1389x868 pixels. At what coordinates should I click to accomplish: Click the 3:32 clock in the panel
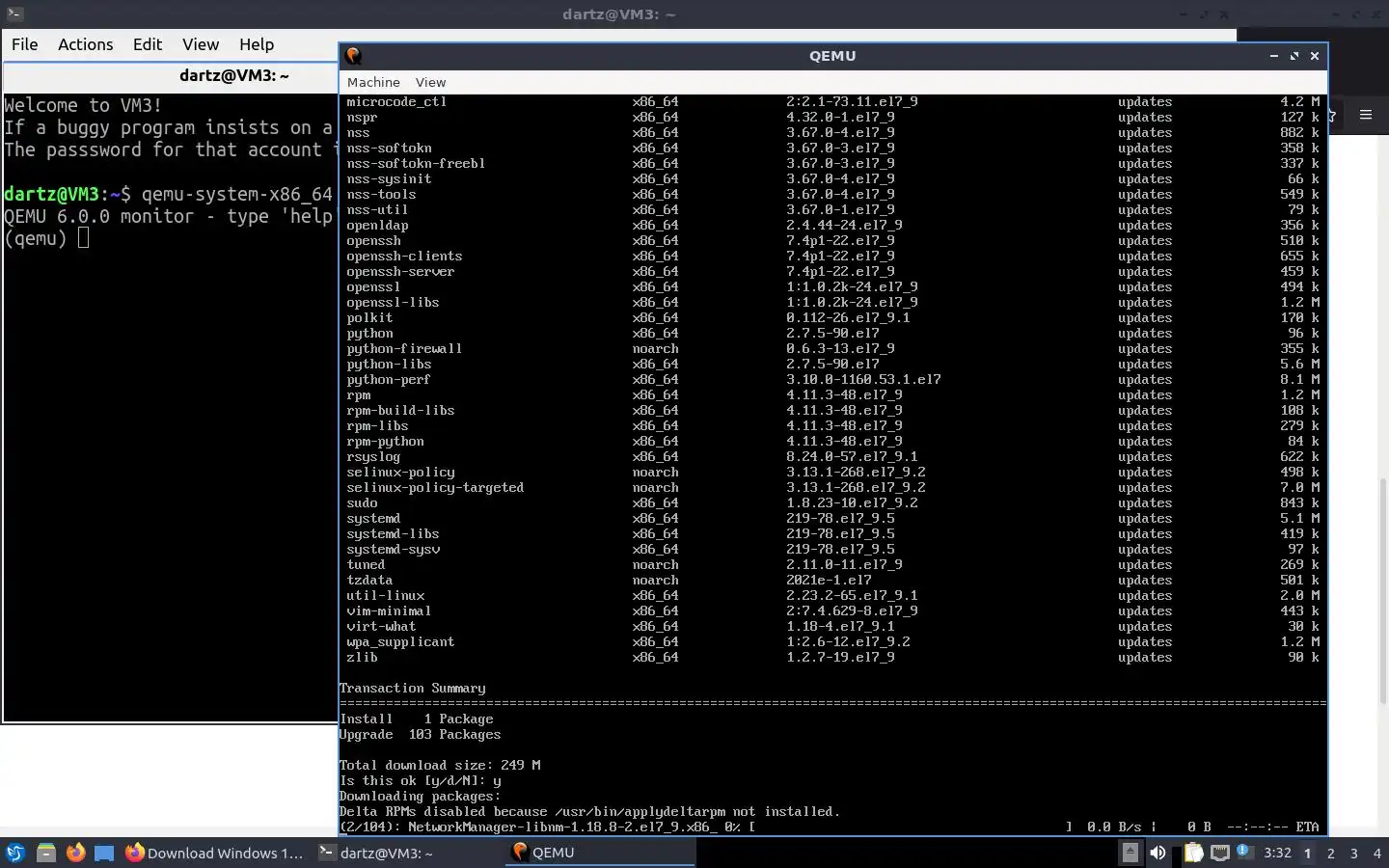pyautogui.click(x=1277, y=853)
